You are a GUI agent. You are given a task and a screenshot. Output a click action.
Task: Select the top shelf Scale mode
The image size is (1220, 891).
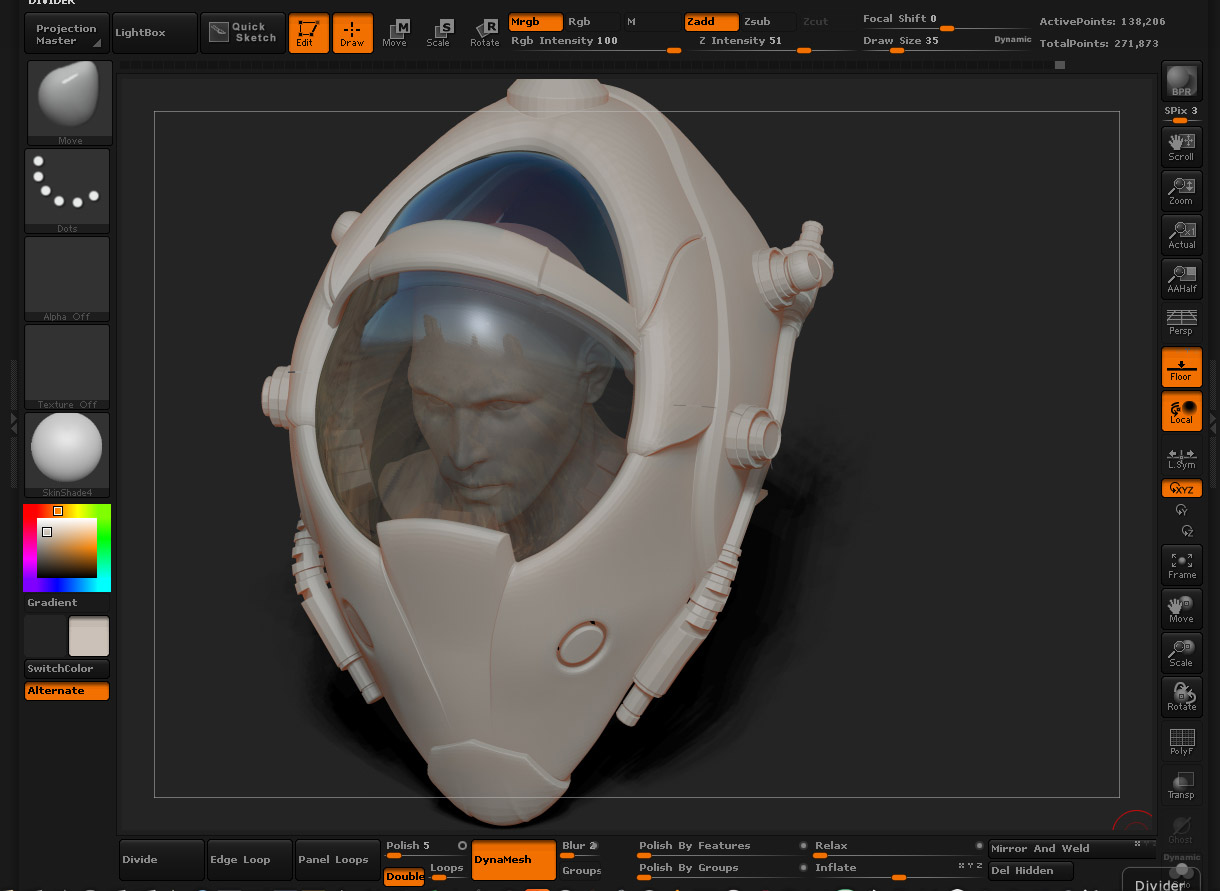439,33
